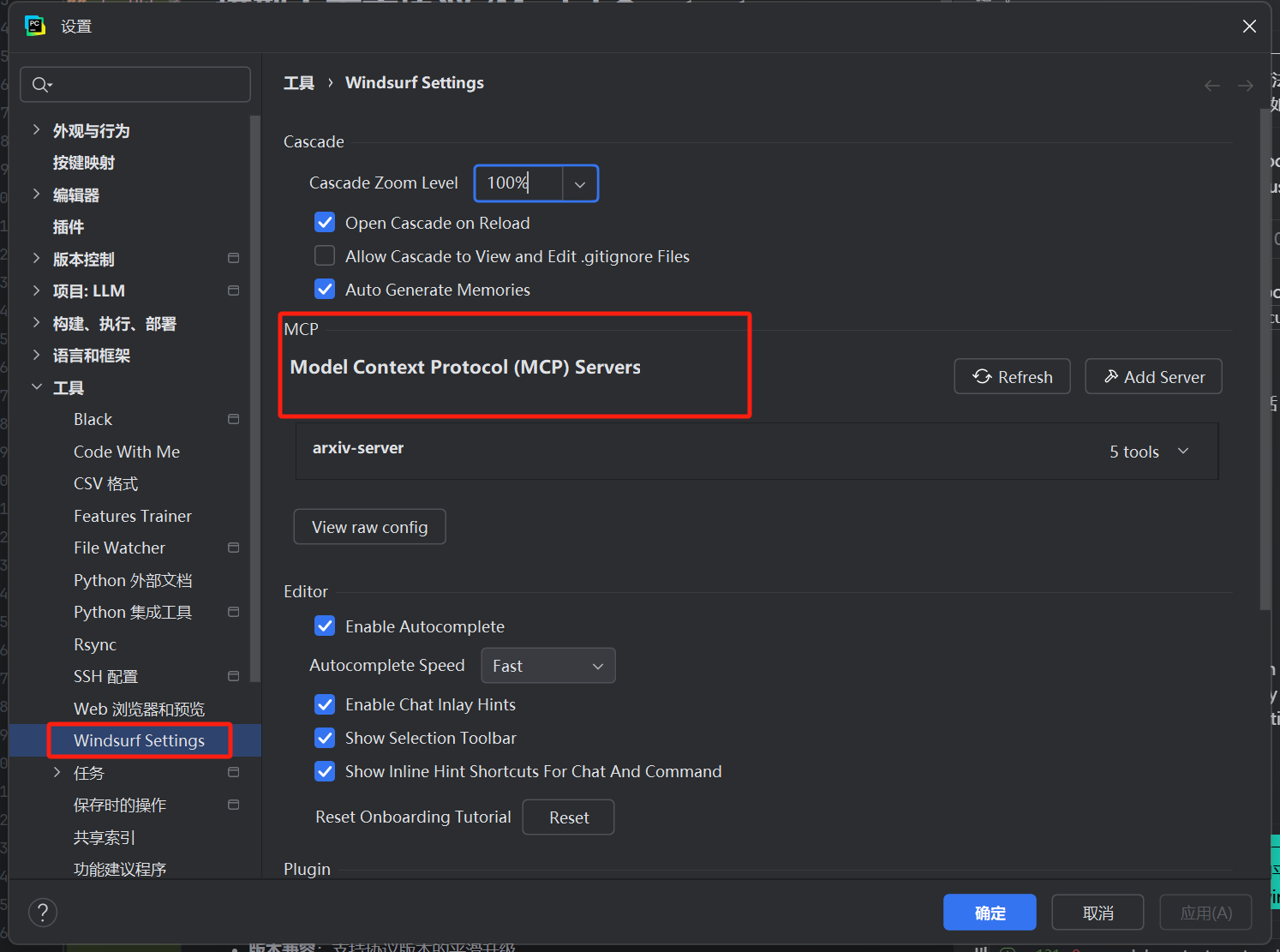Expand 项目: LLM tree node arrow
Image resolution: width=1280 pixels, height=952 pixels.
pos(36,290)
